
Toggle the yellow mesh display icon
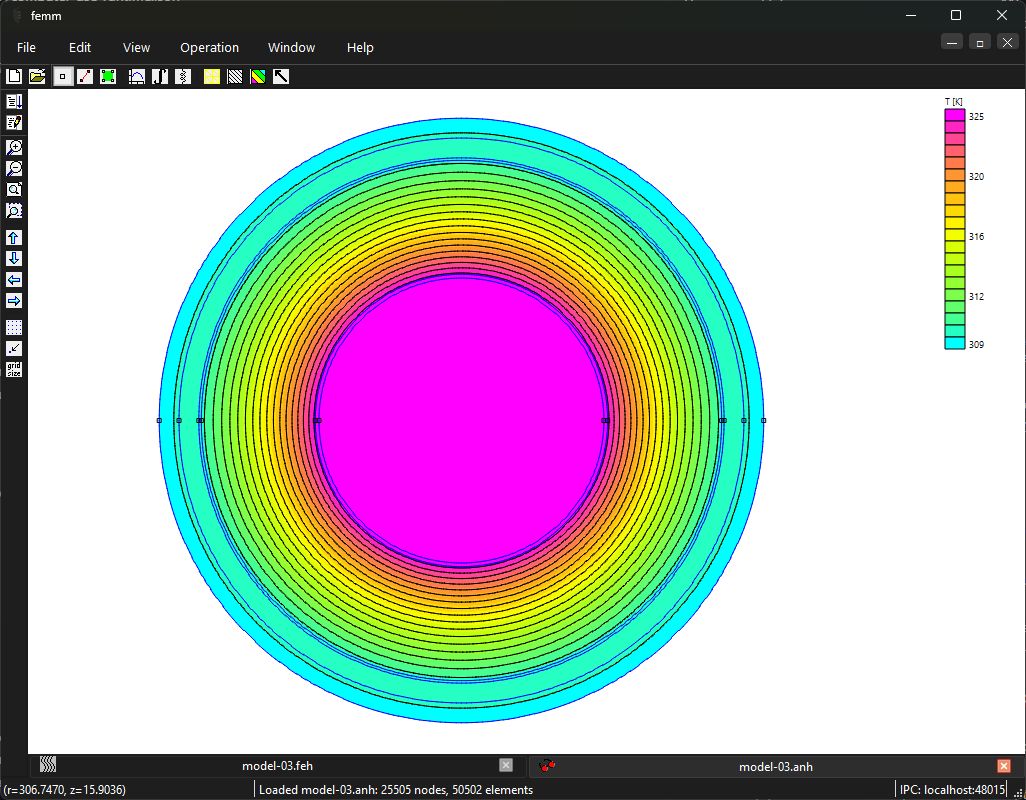[x=211, y=77]
